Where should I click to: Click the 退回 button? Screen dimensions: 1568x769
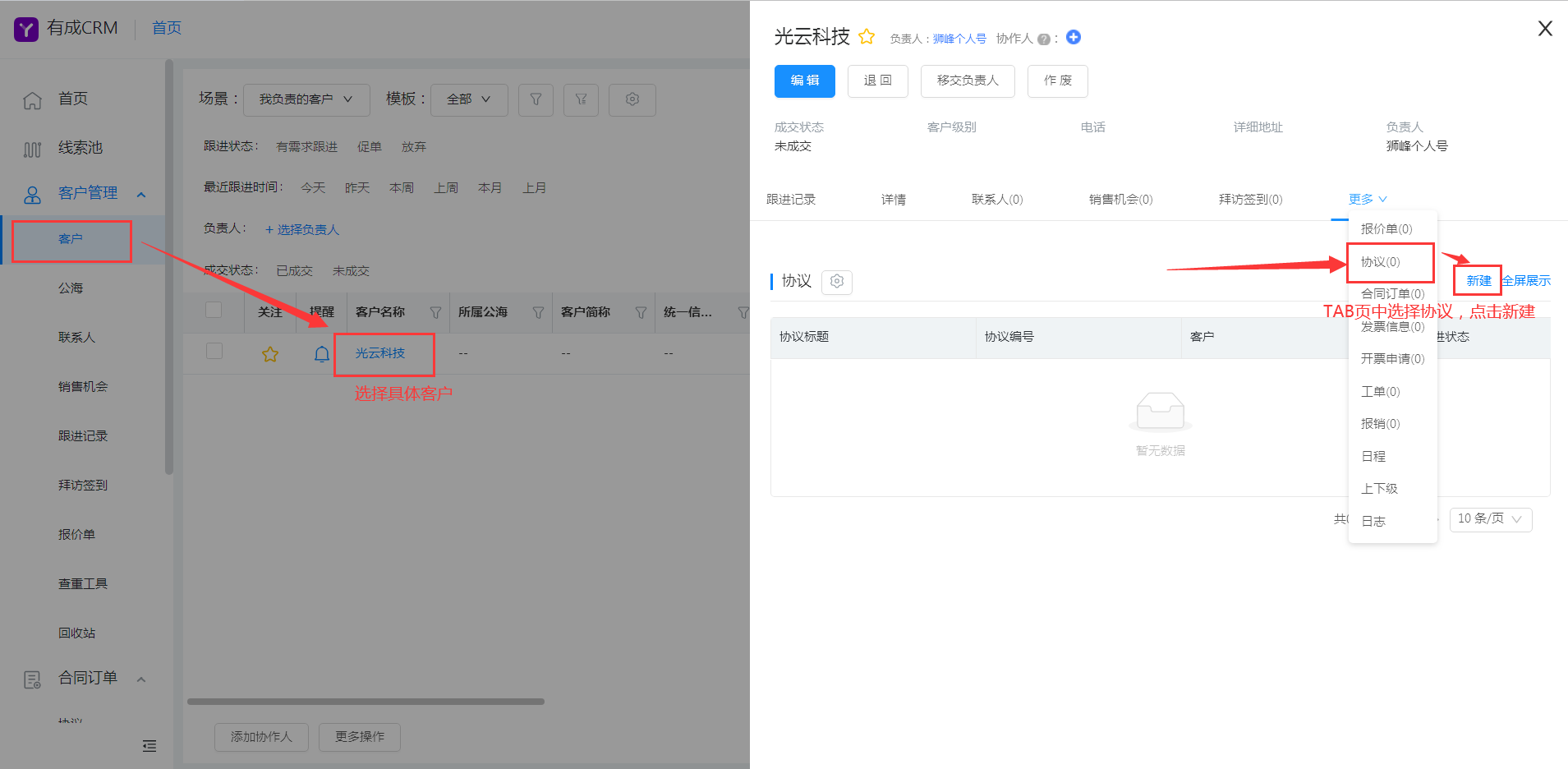(x=878, y=81)
